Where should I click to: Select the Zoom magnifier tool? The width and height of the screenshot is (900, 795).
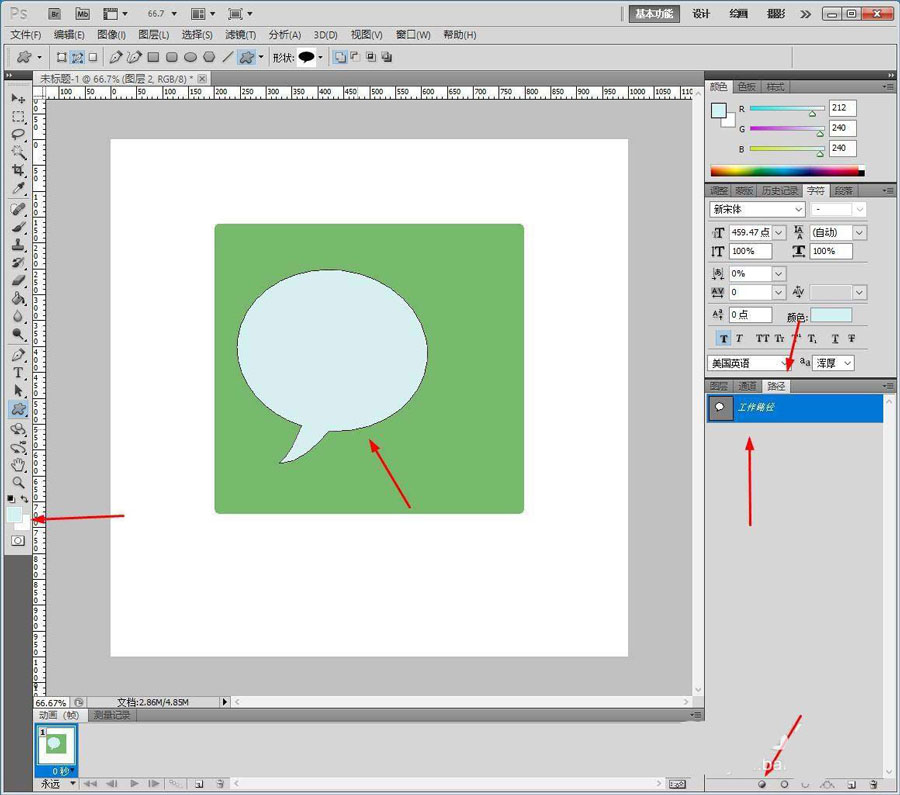(x=18, y=482)
